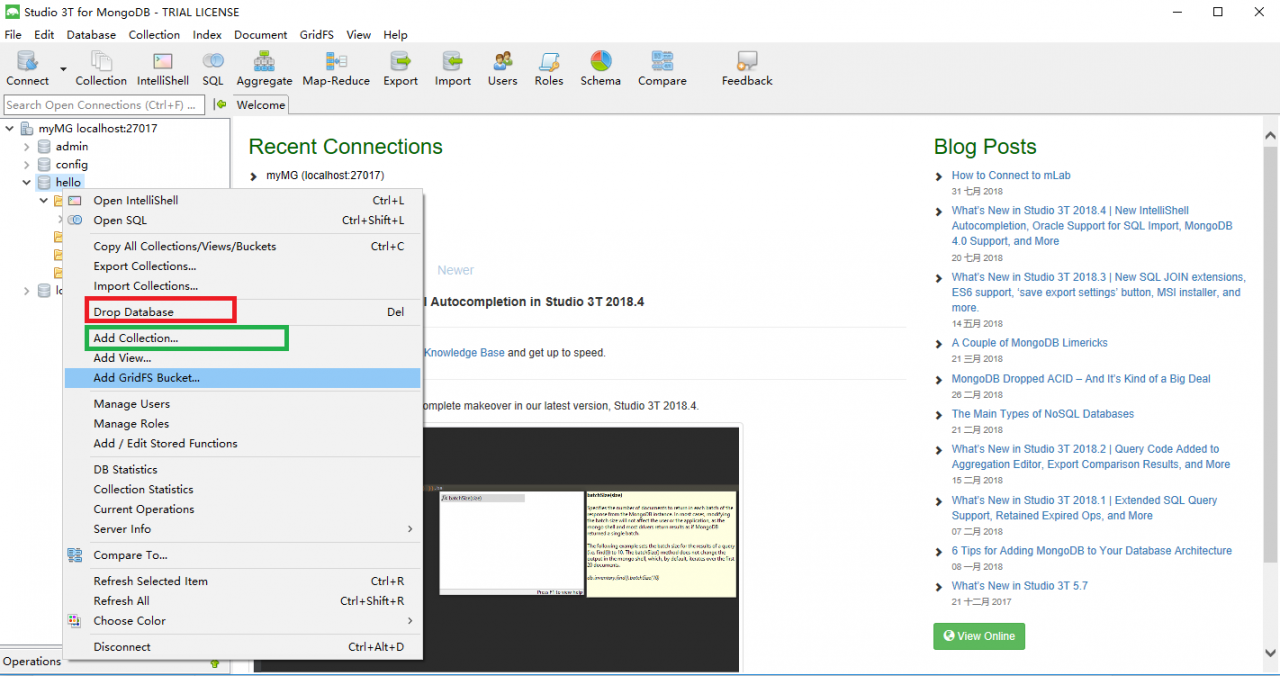Expand the admin database node

pos(28,146)
